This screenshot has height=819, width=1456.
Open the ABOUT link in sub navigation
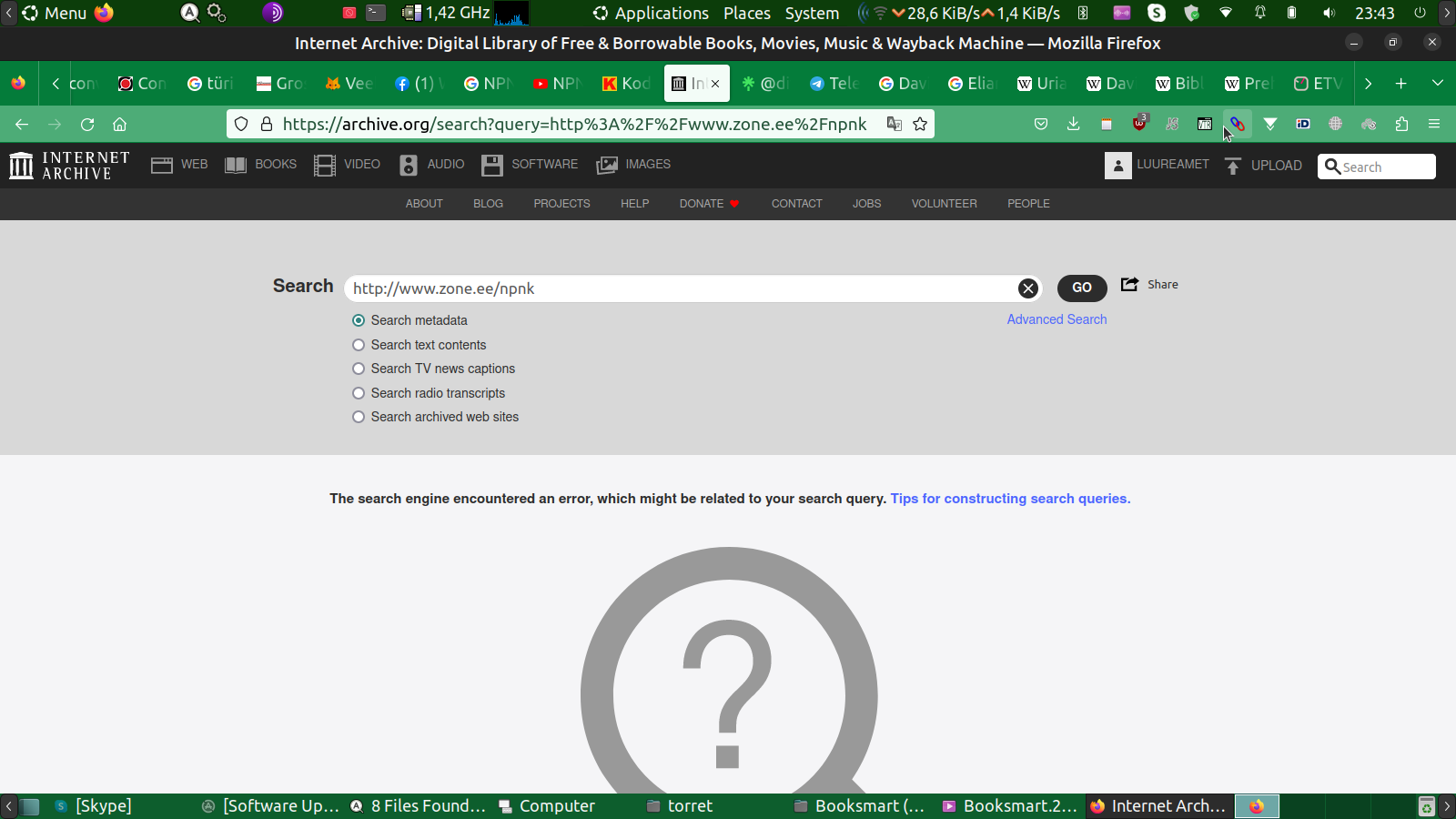424,204
